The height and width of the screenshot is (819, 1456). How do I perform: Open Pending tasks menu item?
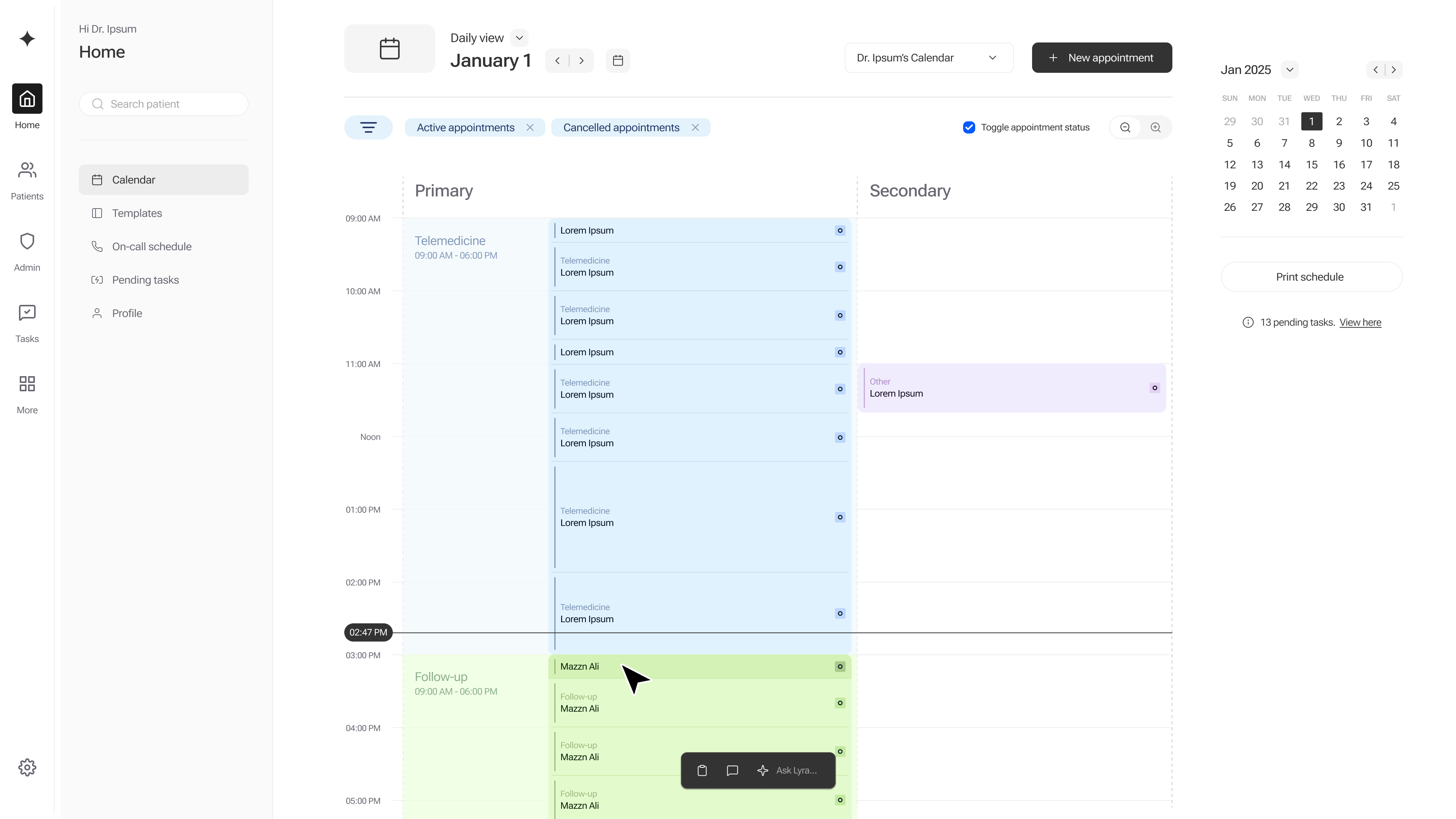coord(163,280)
